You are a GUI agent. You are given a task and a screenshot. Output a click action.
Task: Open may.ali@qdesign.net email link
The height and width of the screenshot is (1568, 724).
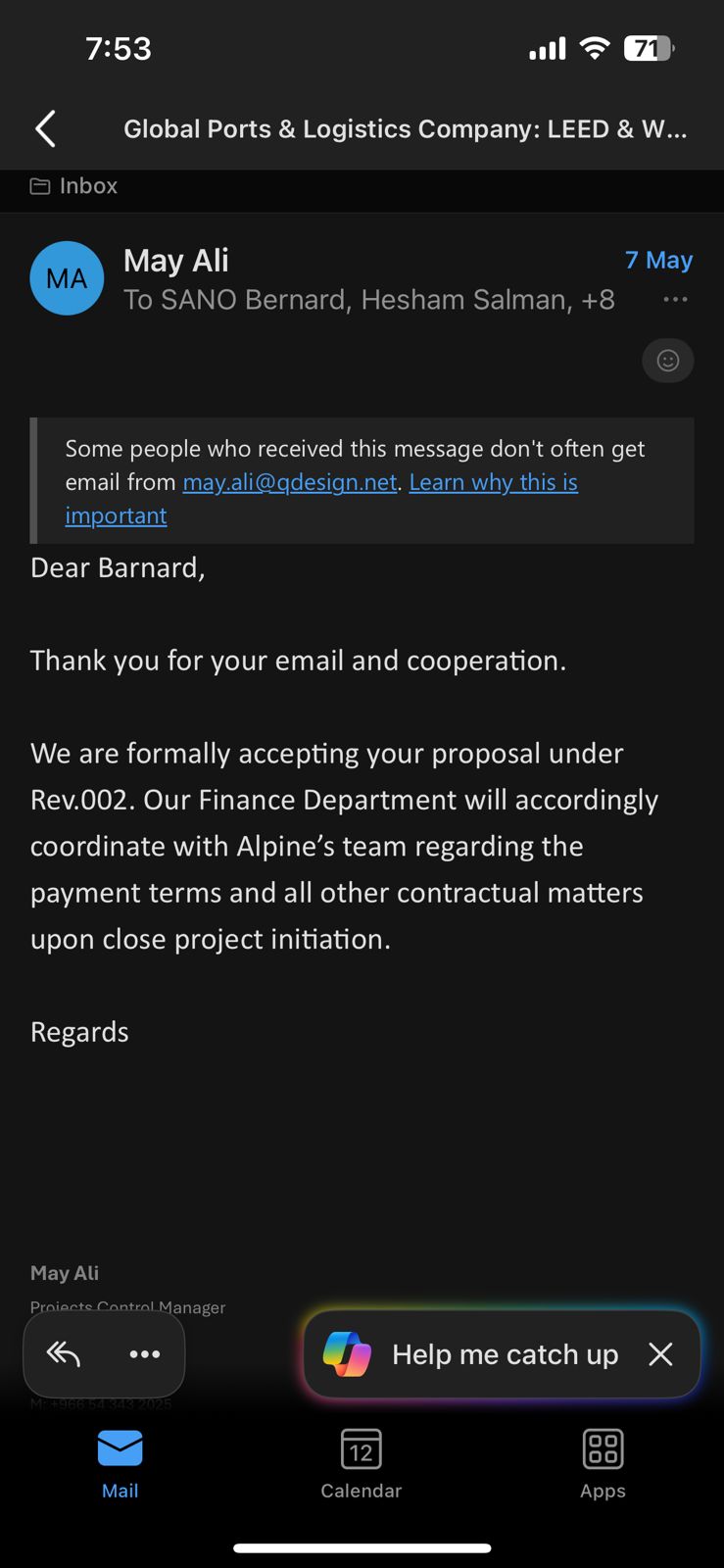[290, 482]
